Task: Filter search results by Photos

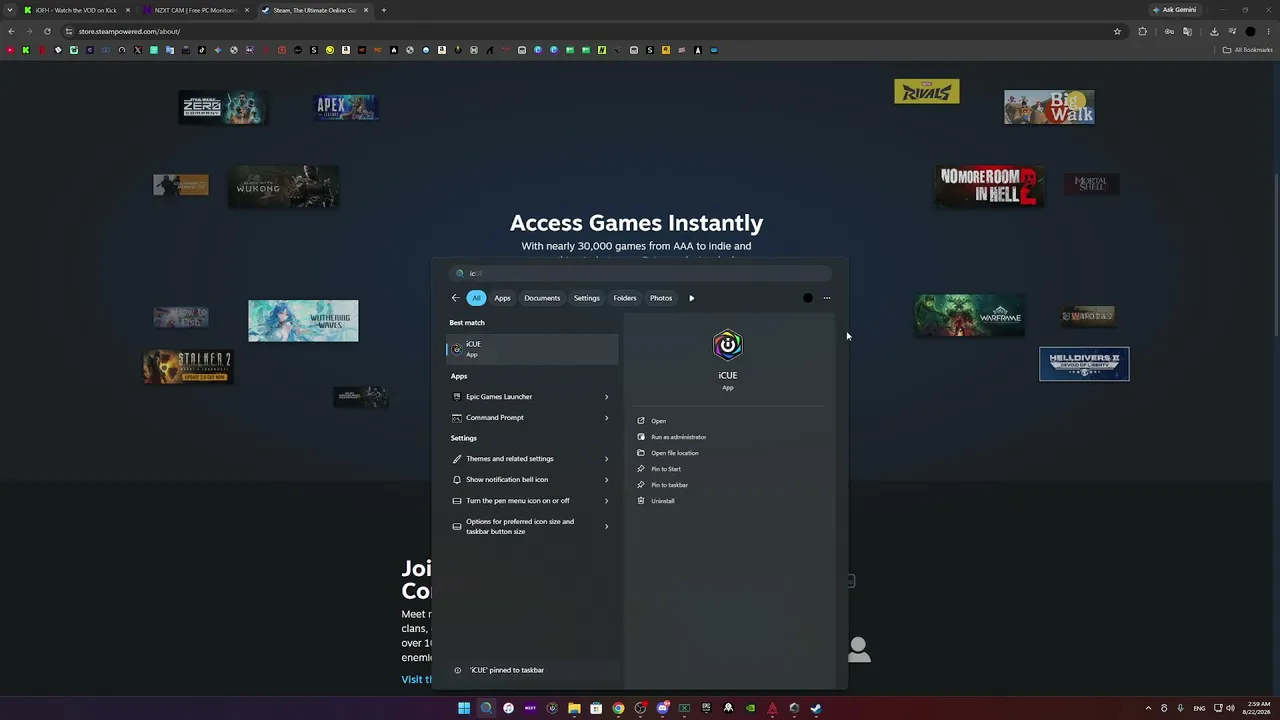Action: pyautogui.click(x=661, y=298)
